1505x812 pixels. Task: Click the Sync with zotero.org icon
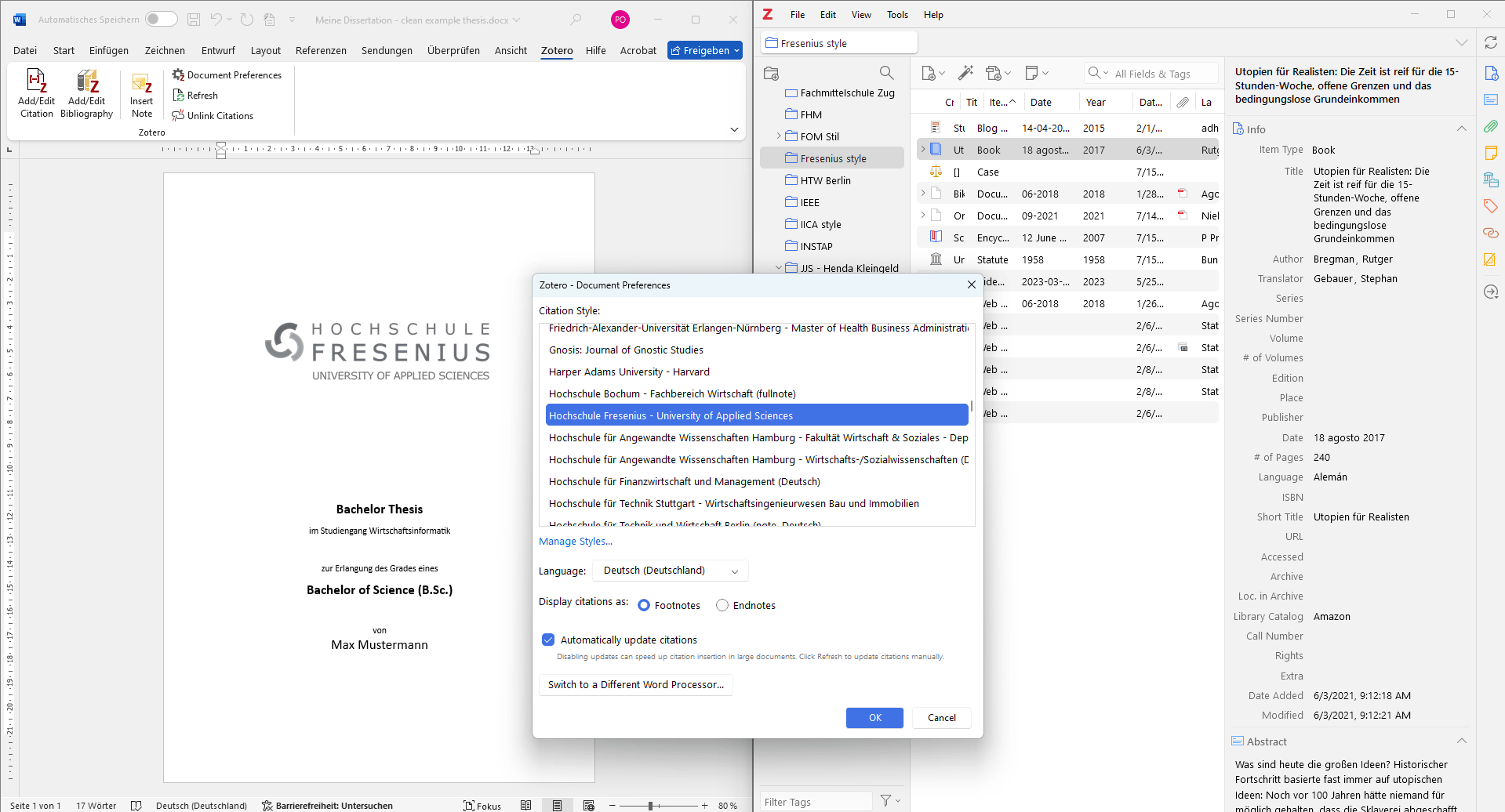(1490, 43)
